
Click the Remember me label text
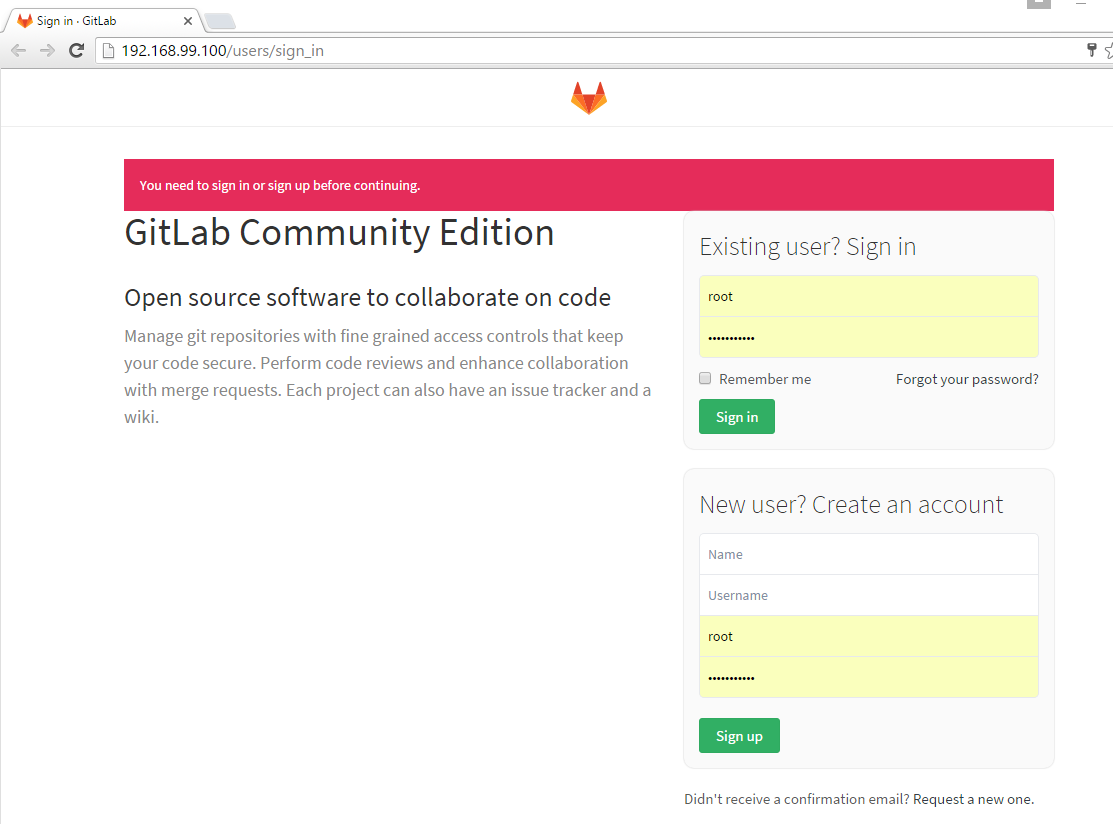click(765, 379)
